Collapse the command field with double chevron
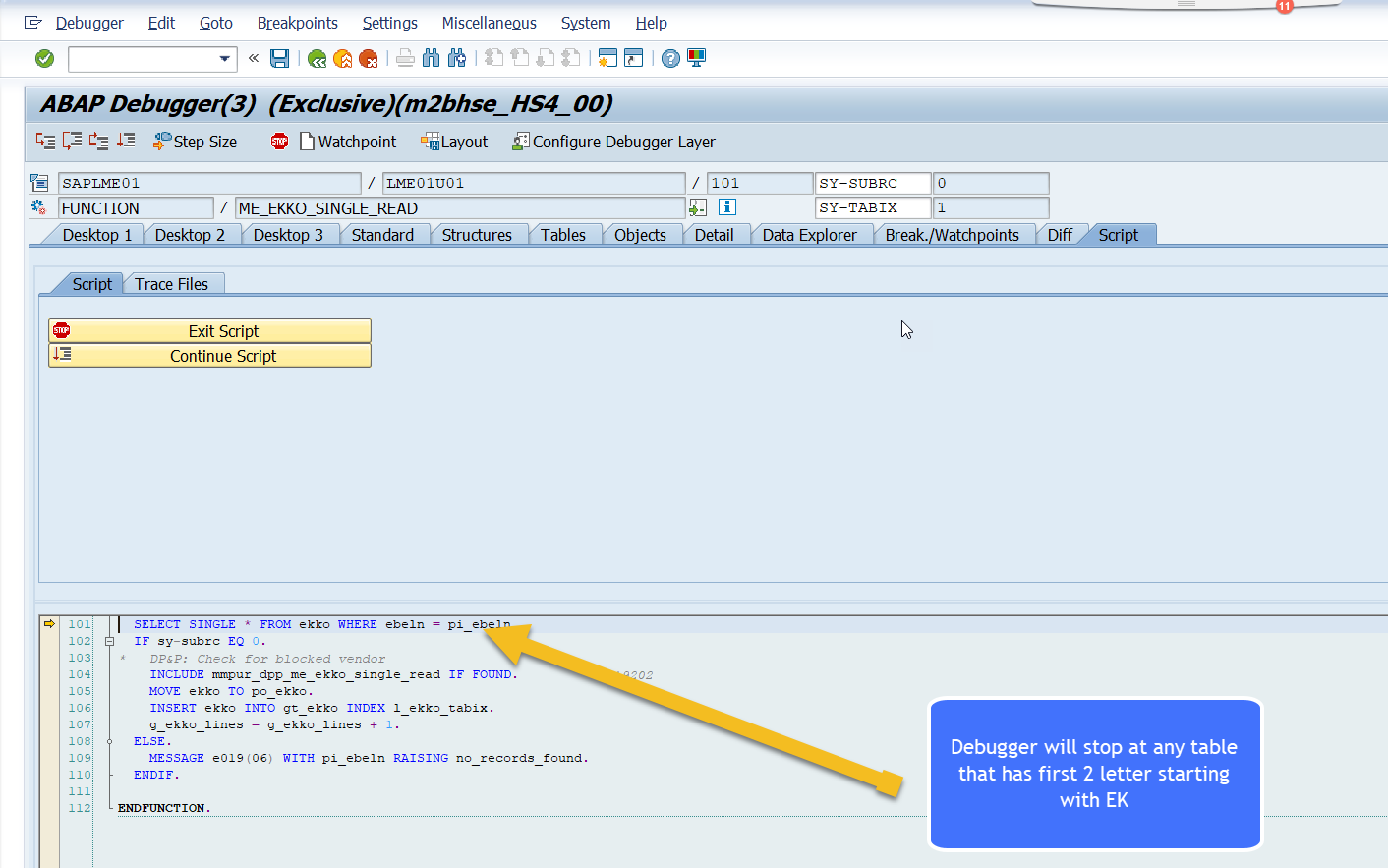This screenshot has height=868, width=1388. (254, 58)
